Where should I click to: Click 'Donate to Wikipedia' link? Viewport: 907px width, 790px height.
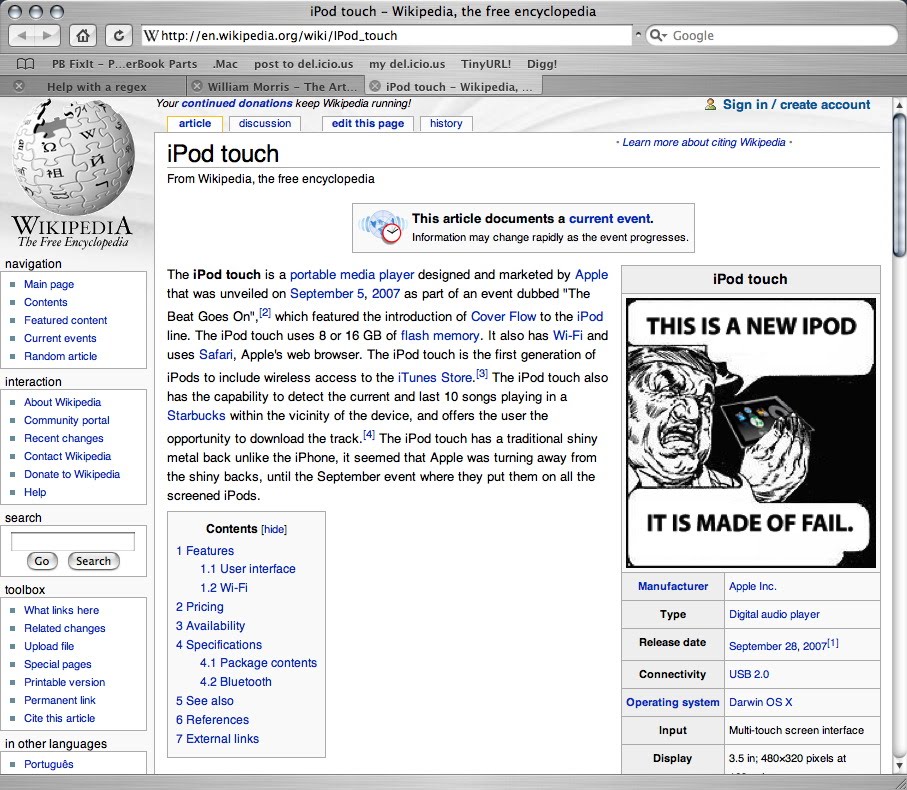tap(72, 474)
